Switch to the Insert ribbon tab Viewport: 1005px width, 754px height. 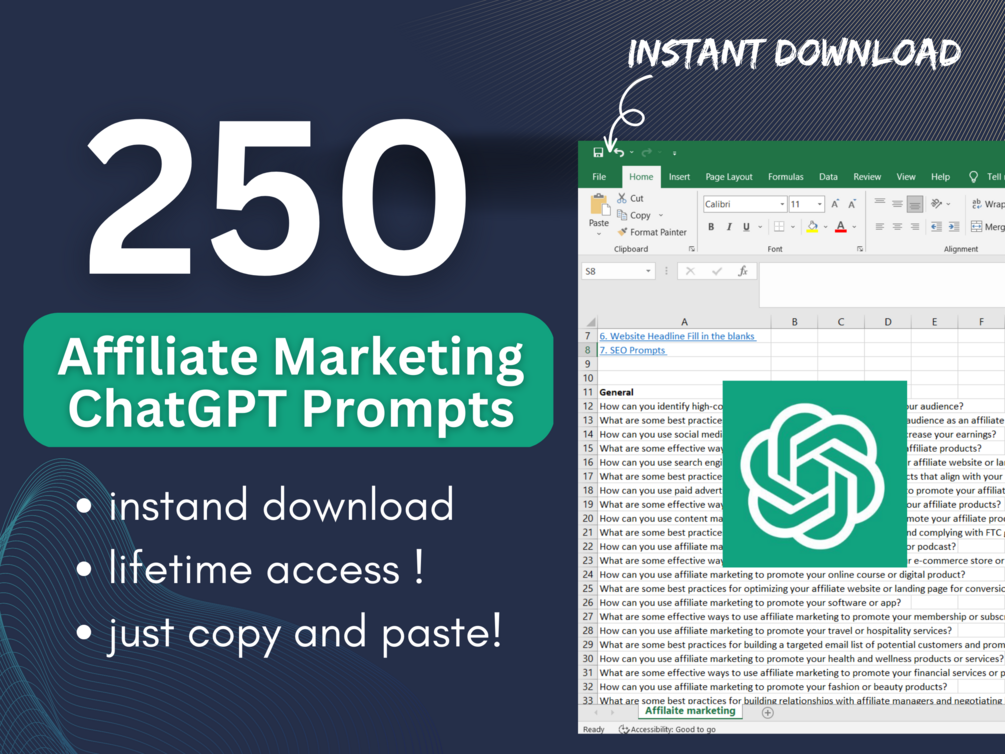679,177
